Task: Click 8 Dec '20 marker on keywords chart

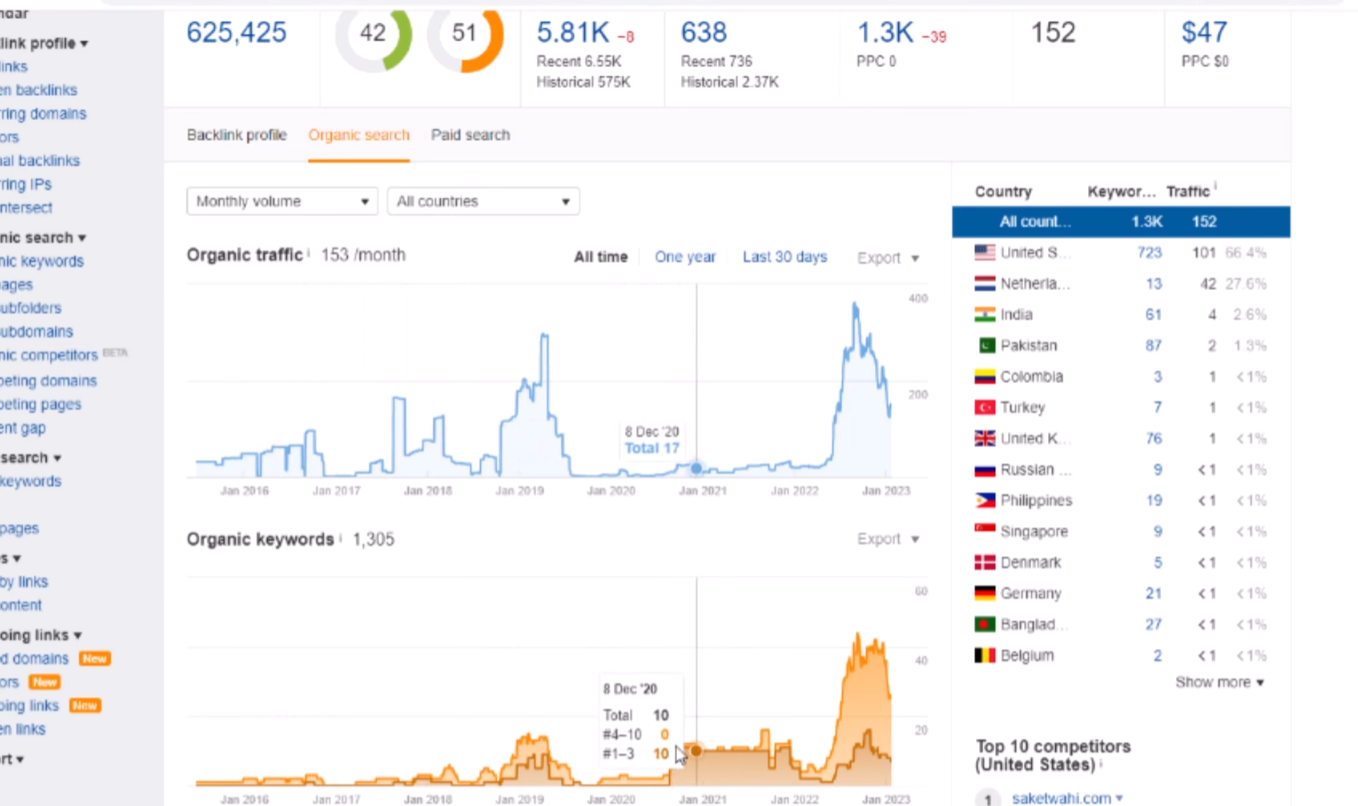Action: (x=697, y=750)
